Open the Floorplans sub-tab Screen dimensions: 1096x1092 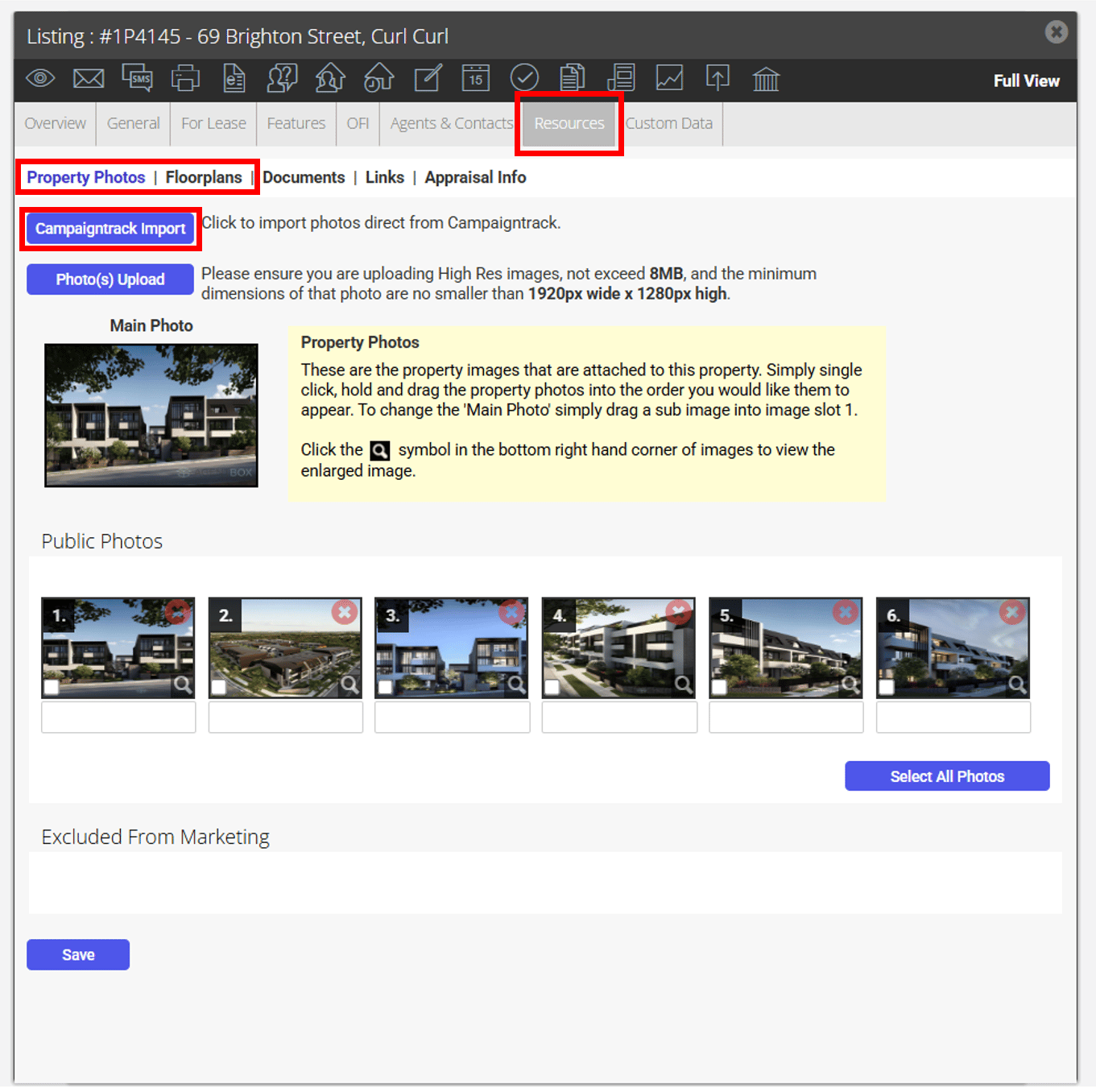pyautogui.click(x=204, y=177)
